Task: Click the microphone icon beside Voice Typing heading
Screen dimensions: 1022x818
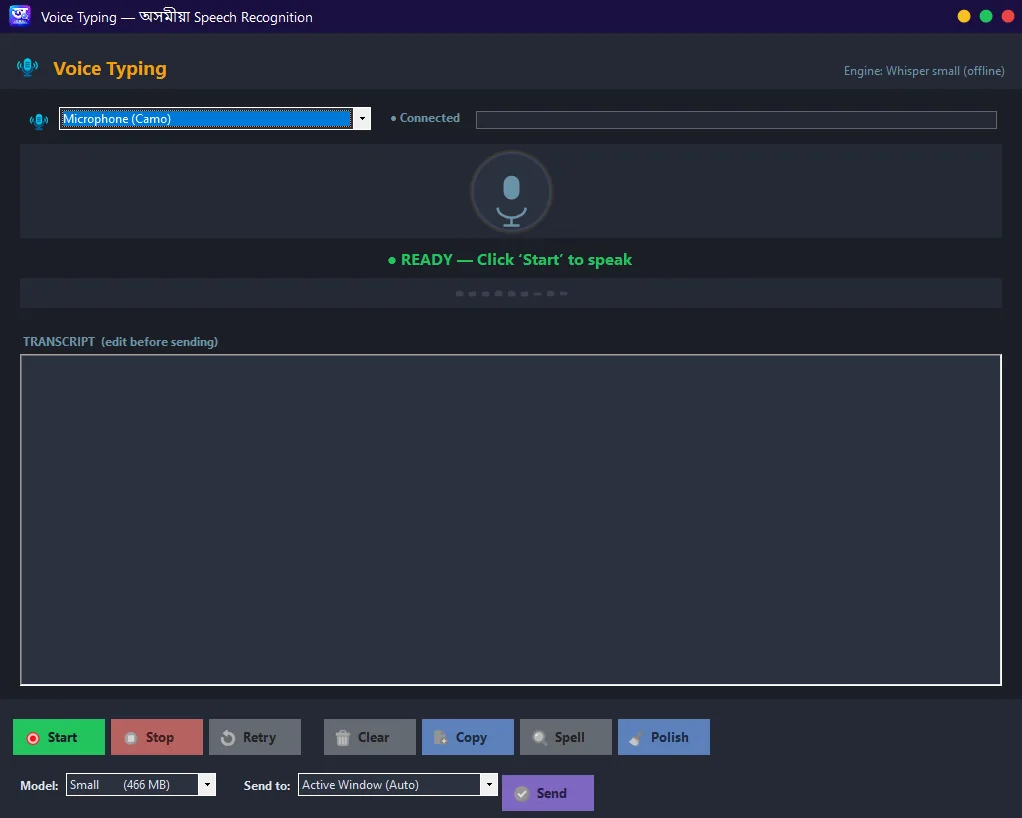Action: [x=27, y=67]
